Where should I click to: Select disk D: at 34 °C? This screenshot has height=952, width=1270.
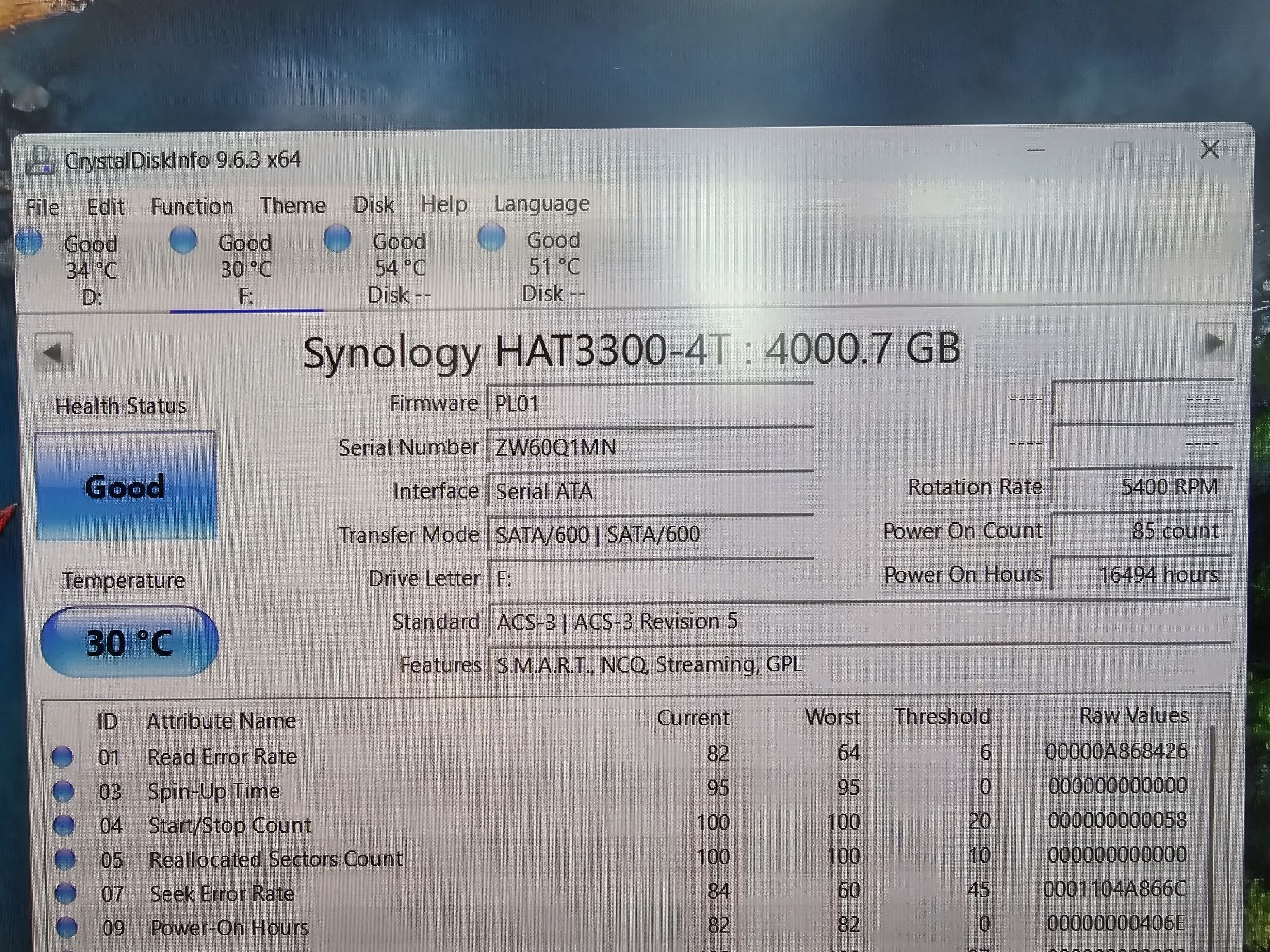[92, 270]
